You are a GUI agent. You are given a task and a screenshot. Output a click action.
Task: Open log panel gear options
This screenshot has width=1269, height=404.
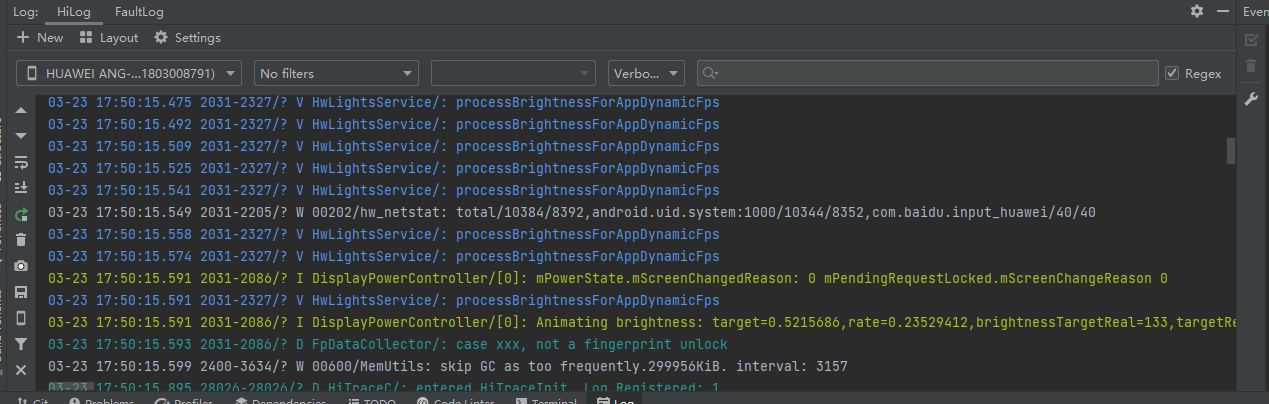1197,11
